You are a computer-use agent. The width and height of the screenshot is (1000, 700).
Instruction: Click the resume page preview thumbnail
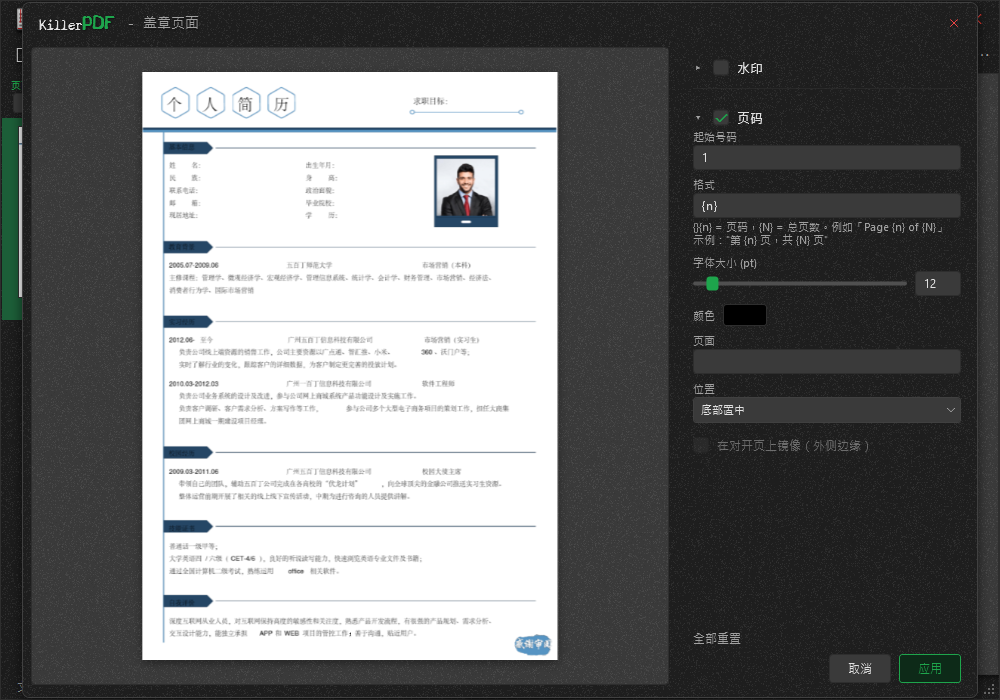(349, 366)
